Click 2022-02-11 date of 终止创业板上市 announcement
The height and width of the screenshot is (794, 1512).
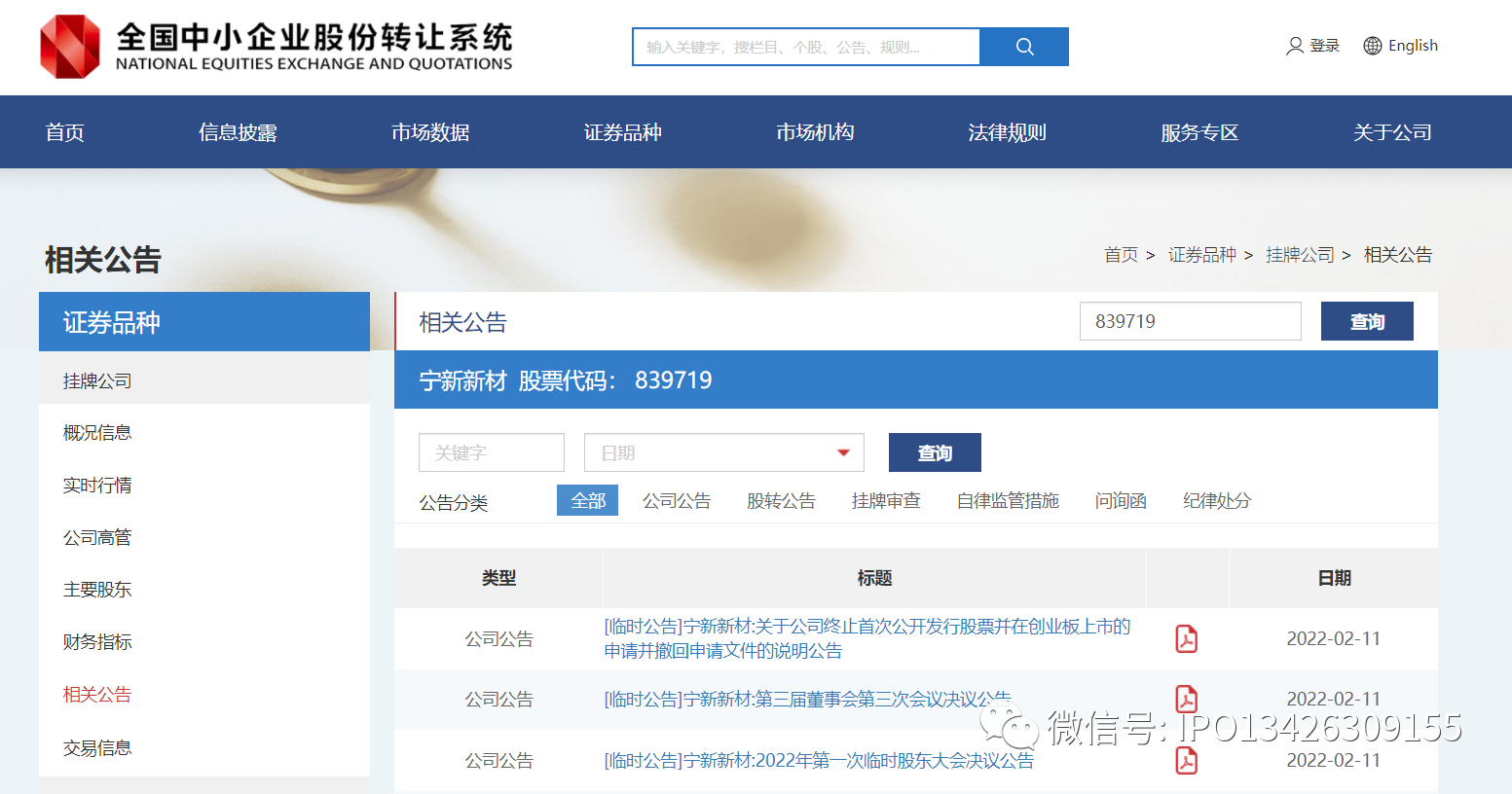click(x=1334, y=638)
